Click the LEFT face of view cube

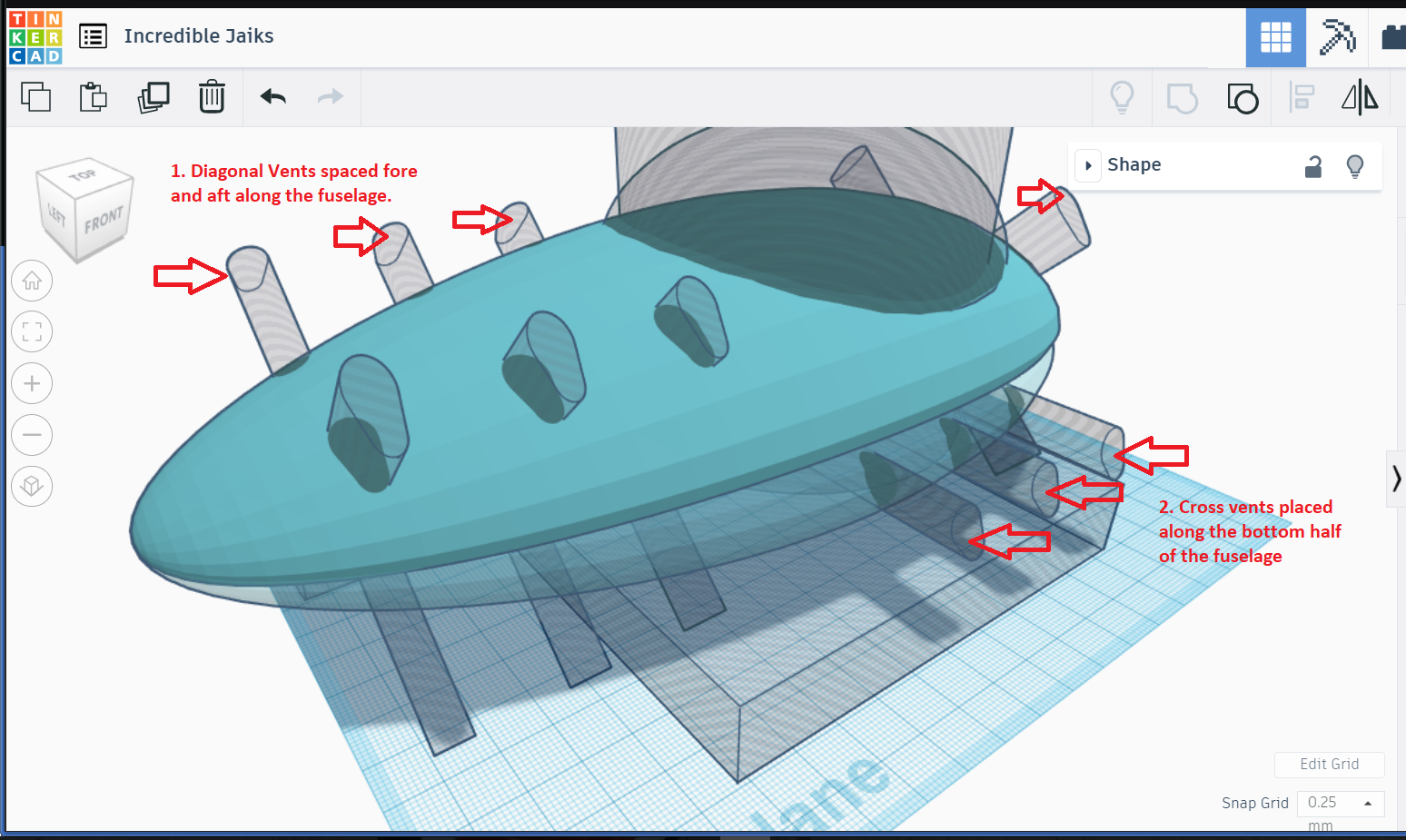[56, 214]
